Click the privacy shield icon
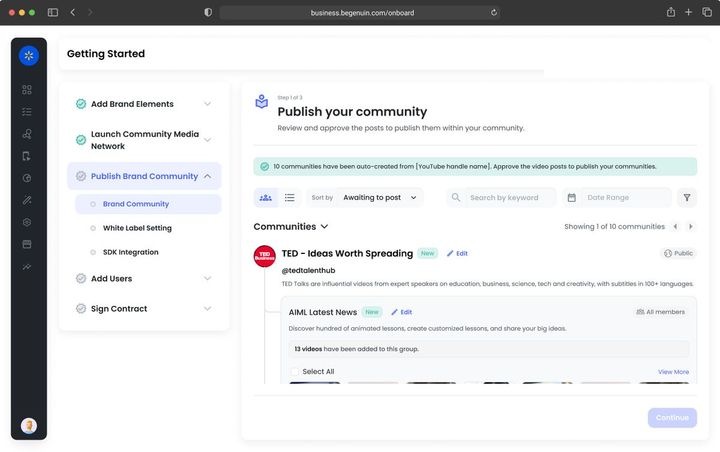Viewport: 720px width, 452px height. coord(208,12)
